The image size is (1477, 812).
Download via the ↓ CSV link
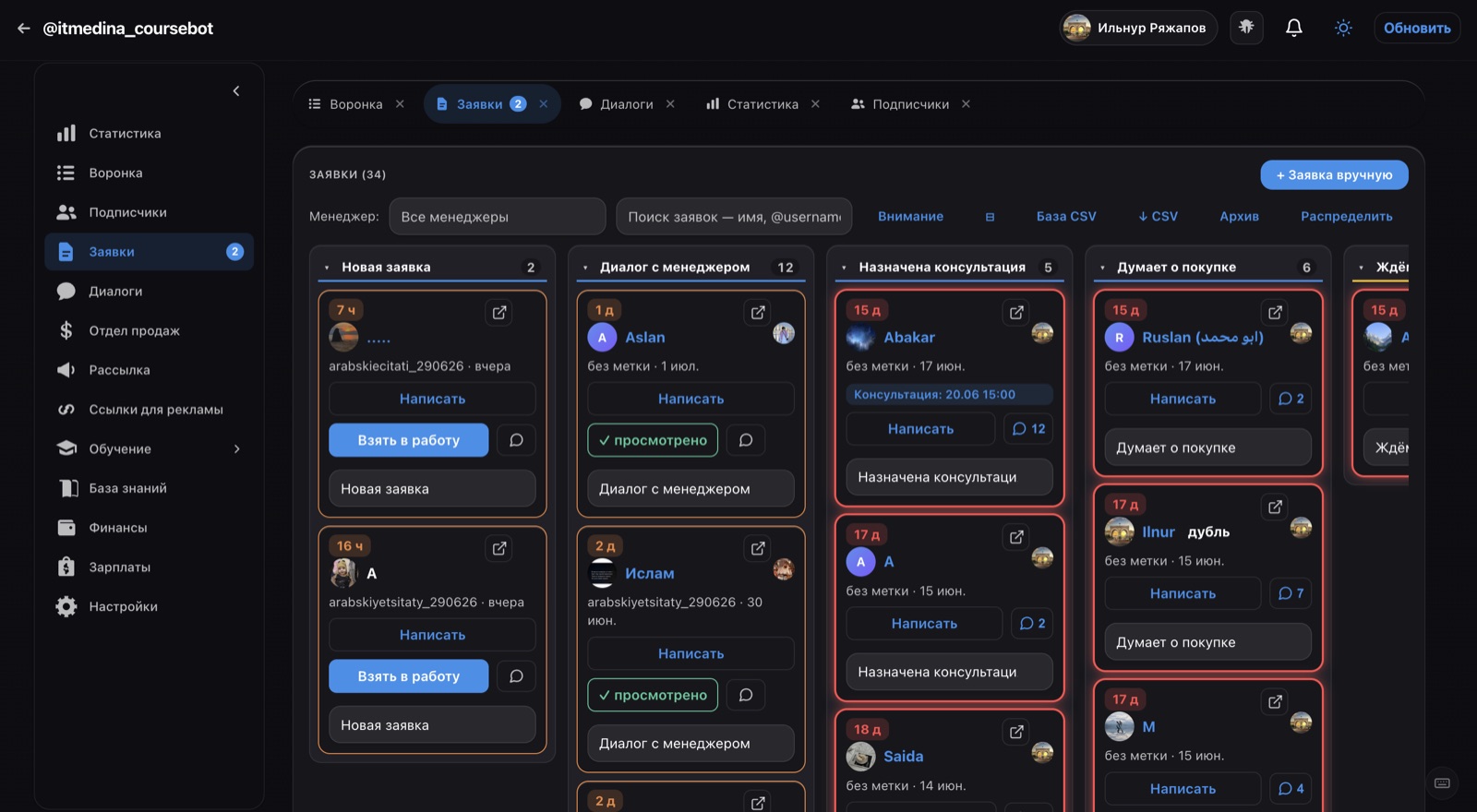pyautogui.click(x=1158, y=217)
